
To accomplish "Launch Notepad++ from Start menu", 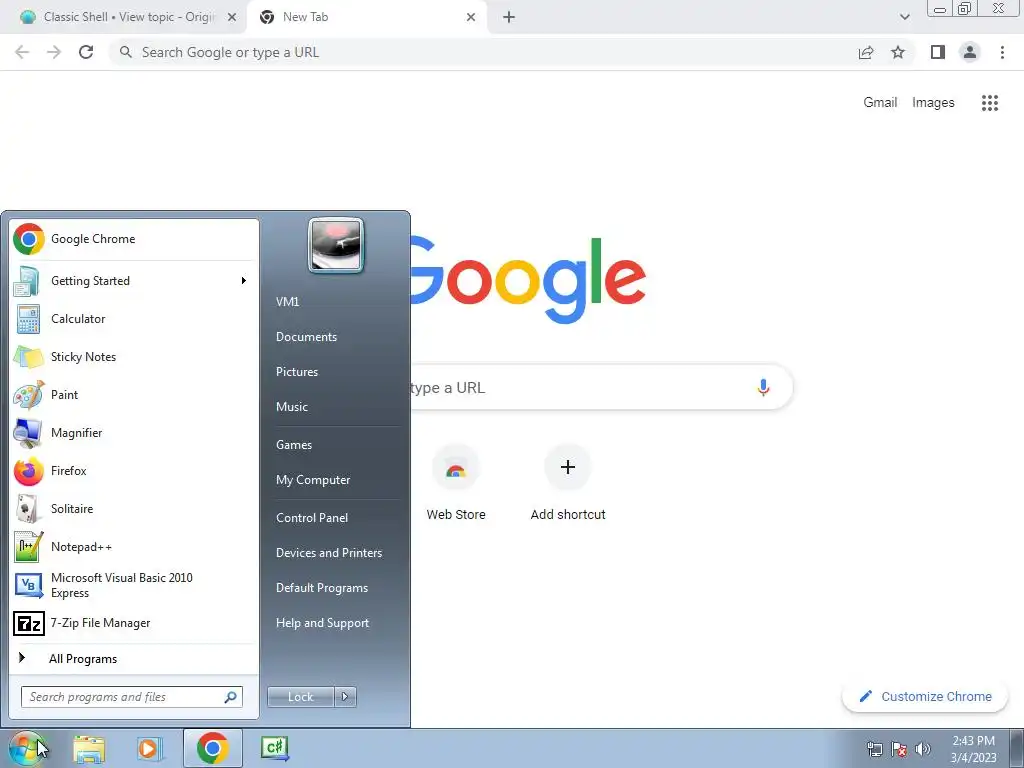I will pyautogui.click(x=134, y=547).
